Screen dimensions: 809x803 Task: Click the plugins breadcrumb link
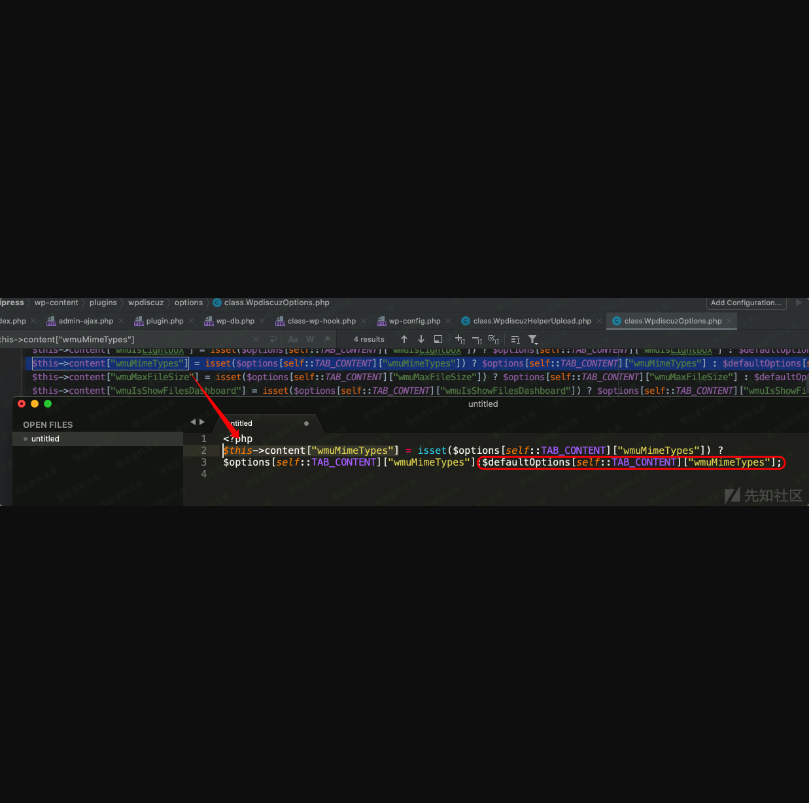point(102,302)
